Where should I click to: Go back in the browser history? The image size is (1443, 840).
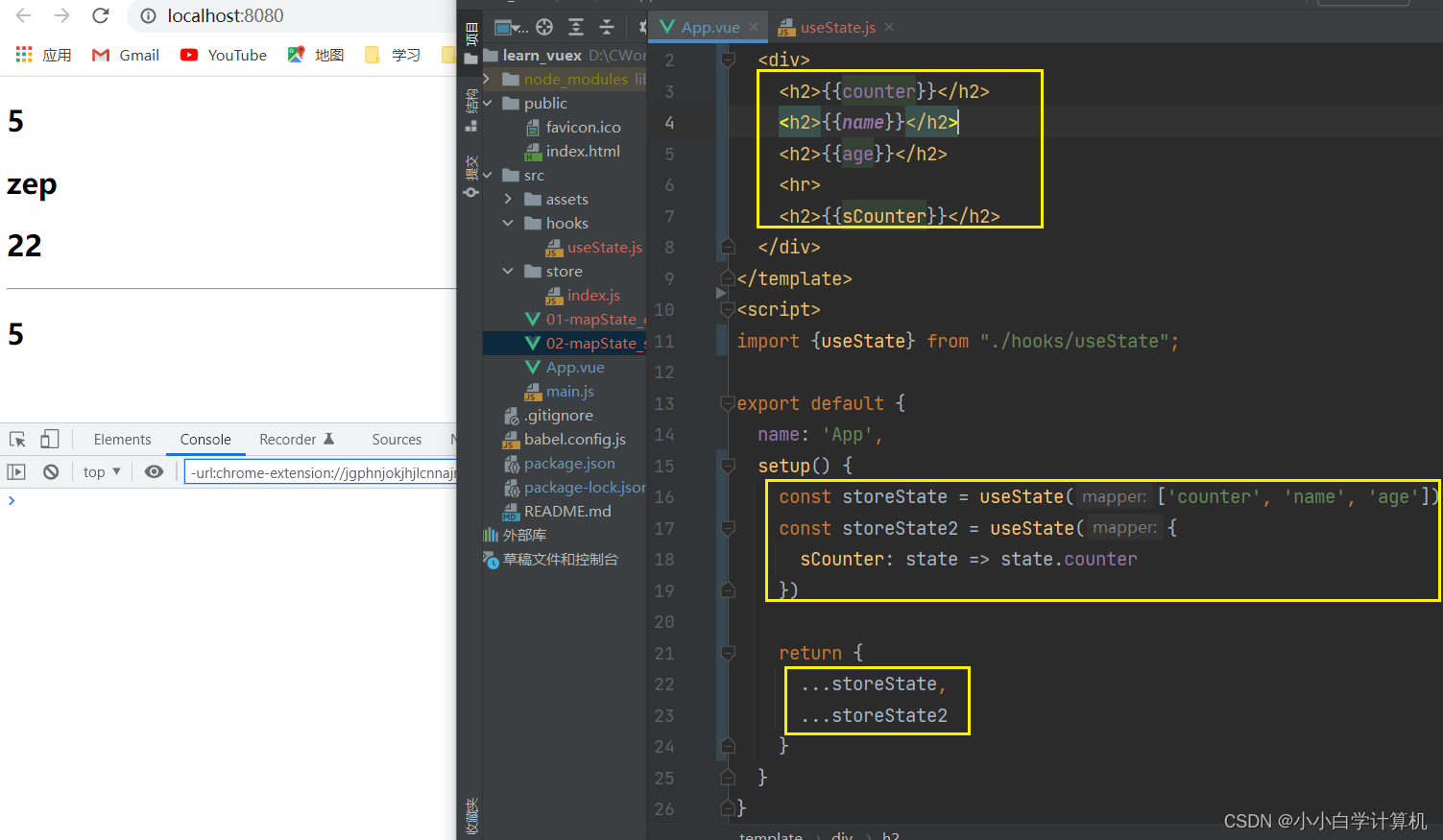[24, 15]
